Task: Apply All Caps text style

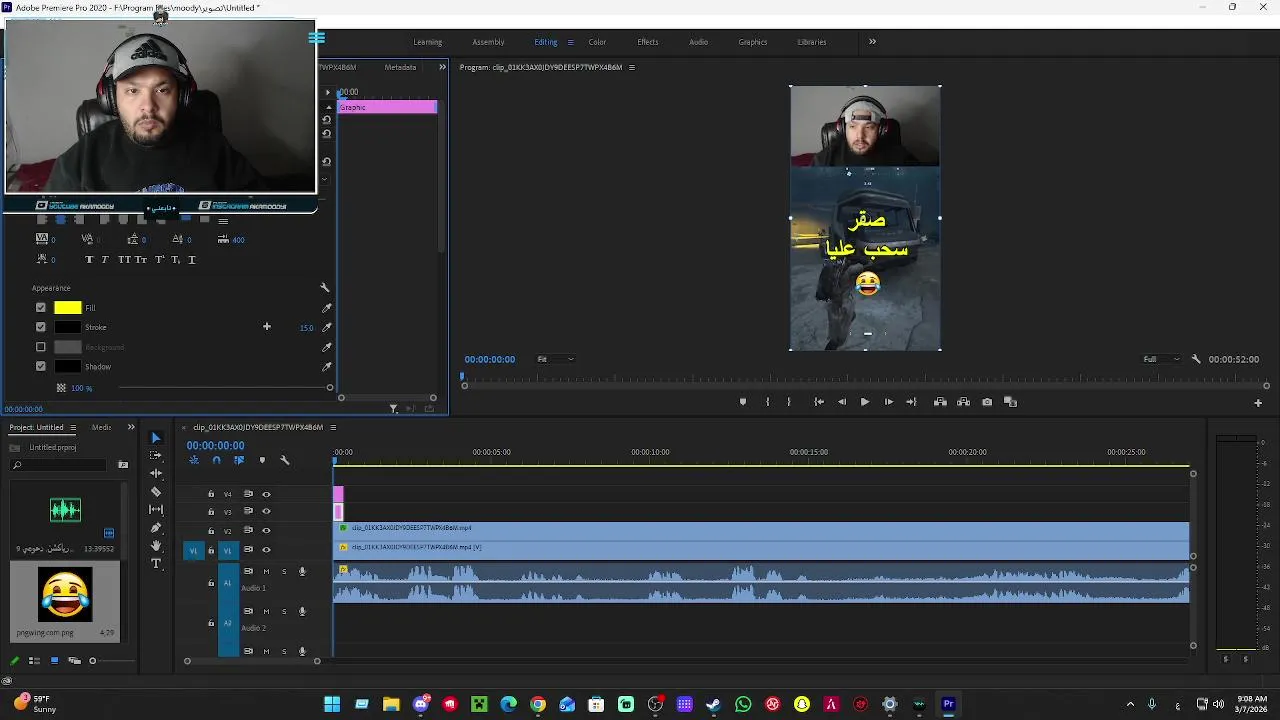Action: [124, 260]
